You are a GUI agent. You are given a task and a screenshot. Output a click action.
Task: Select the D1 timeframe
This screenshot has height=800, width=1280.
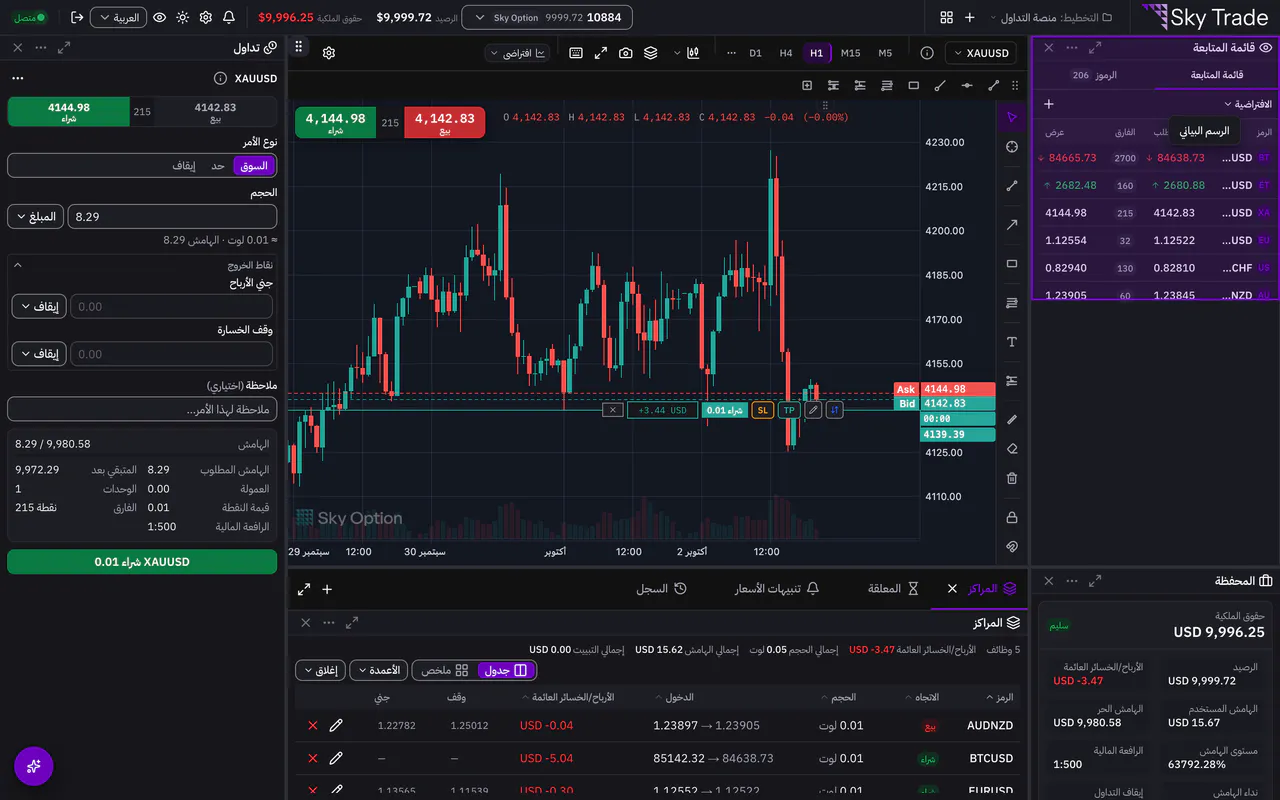755,53
